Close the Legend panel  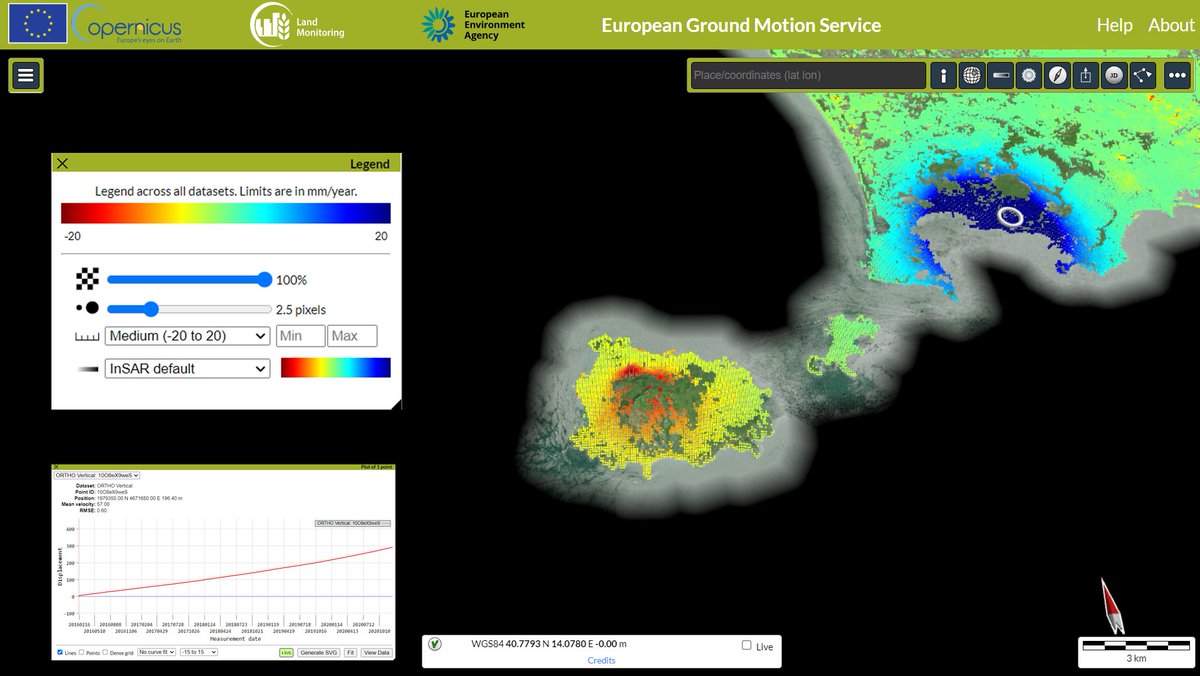pos(62,163)
